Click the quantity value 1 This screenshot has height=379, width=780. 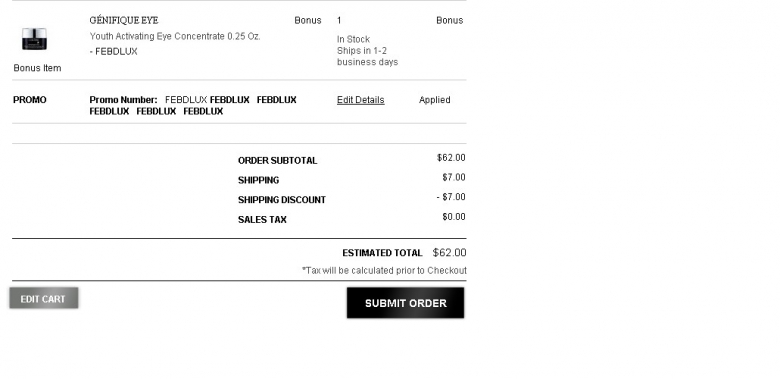[x=339, y=20]
